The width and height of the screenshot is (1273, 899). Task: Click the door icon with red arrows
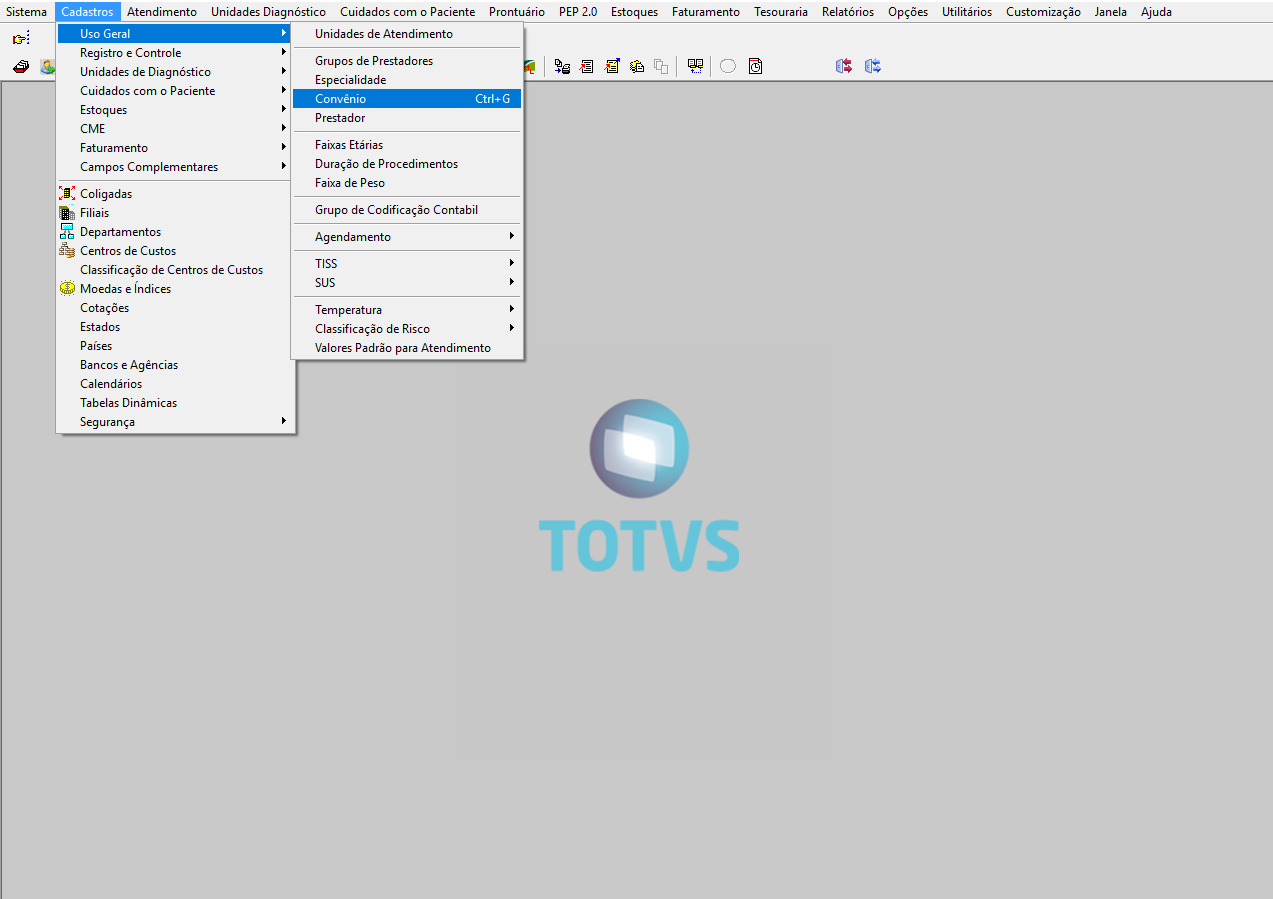point(844,66)
